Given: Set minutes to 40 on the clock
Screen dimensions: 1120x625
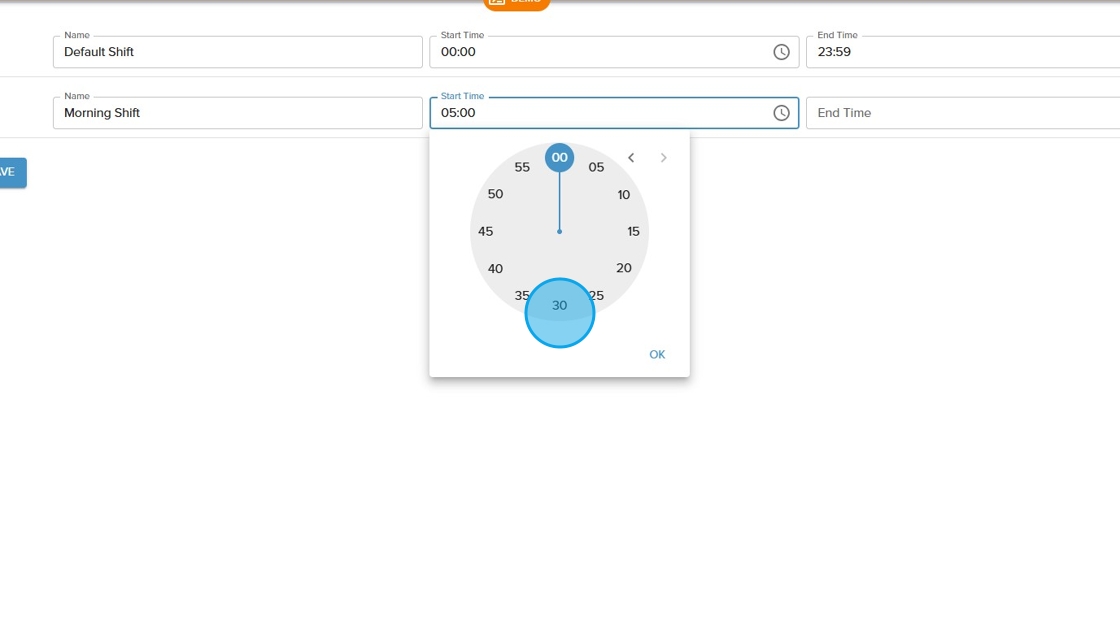Looking at the screenshot, I should tap(495, 268).
